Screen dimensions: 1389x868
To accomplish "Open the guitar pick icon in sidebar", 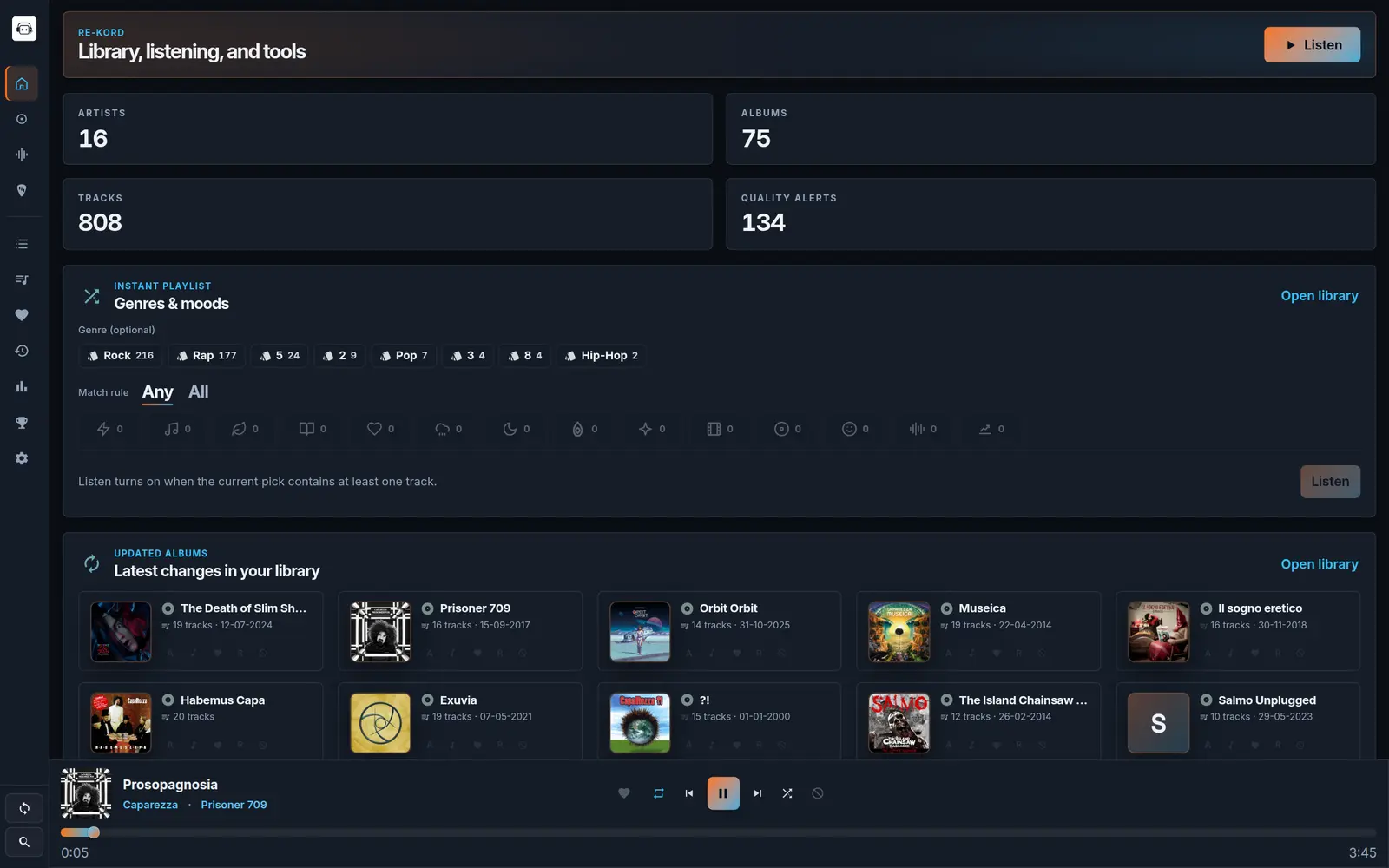I will [x=22, y=190].
